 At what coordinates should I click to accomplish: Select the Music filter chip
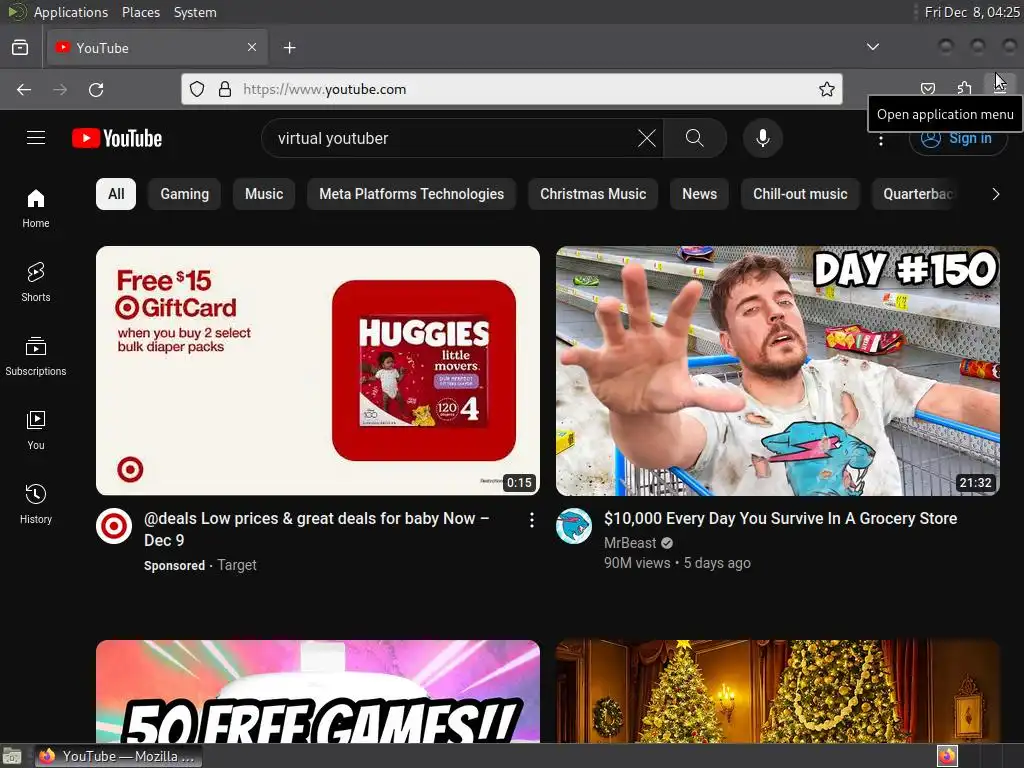click(x=264, y=194)
